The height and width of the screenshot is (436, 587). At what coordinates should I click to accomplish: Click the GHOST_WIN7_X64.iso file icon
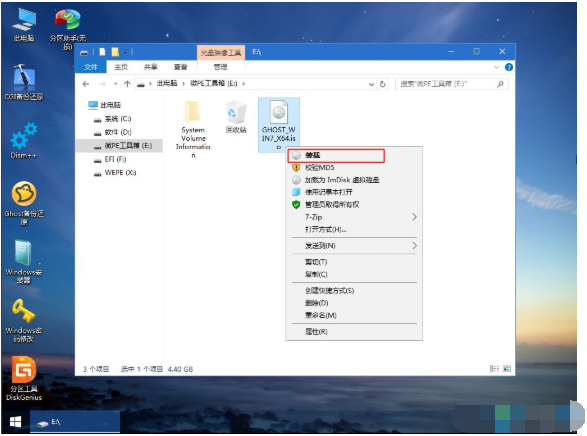tap(279, 125)
